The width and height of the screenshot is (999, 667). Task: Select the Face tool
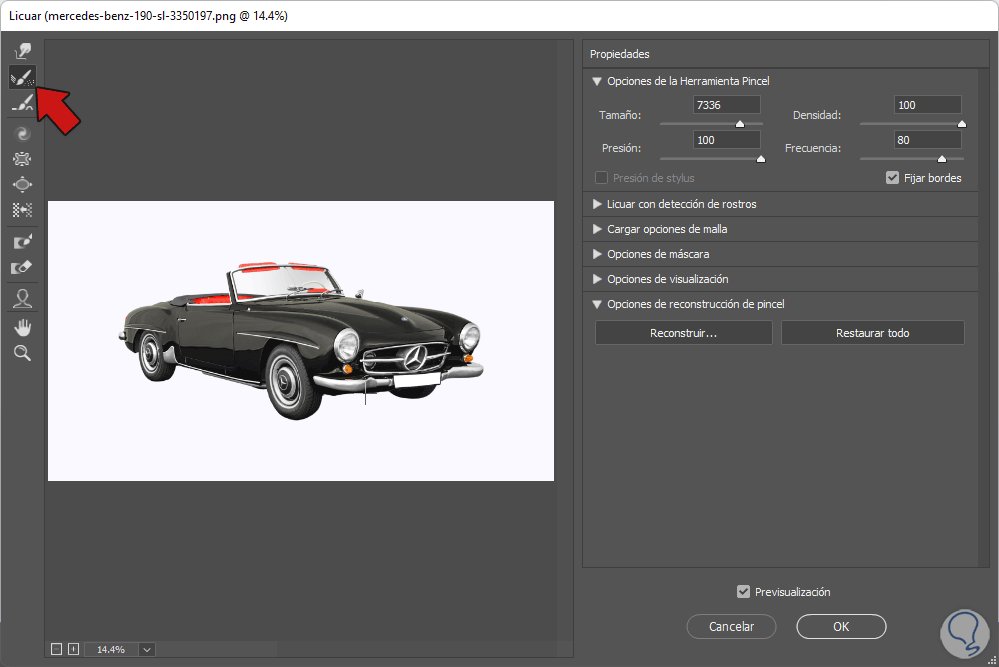22,298
